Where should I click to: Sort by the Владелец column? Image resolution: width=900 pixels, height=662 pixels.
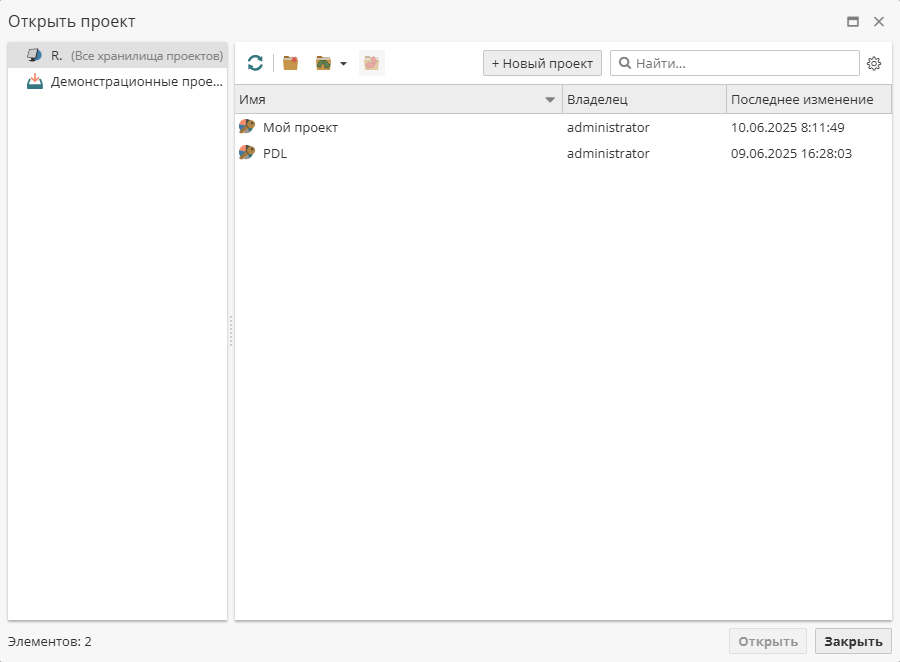coord(645,99)
